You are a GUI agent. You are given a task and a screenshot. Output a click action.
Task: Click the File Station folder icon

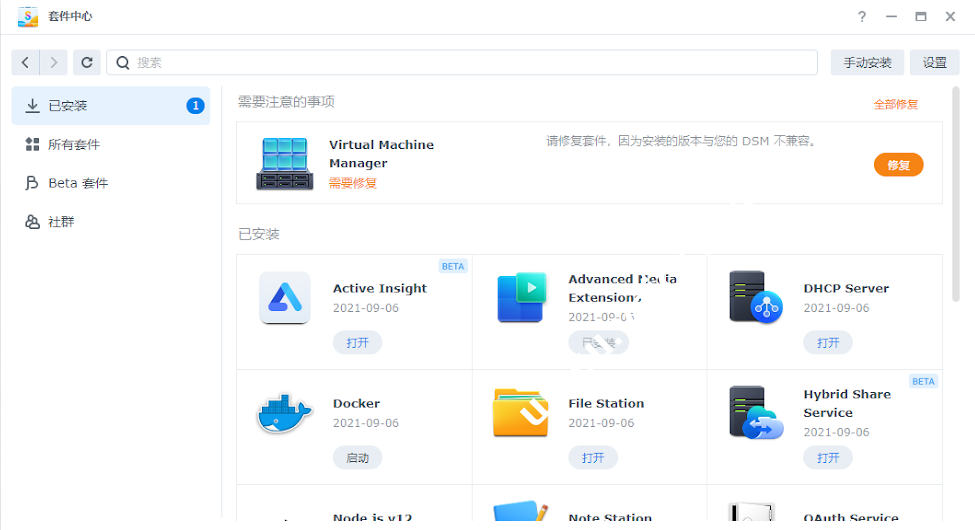coord(520,413)
